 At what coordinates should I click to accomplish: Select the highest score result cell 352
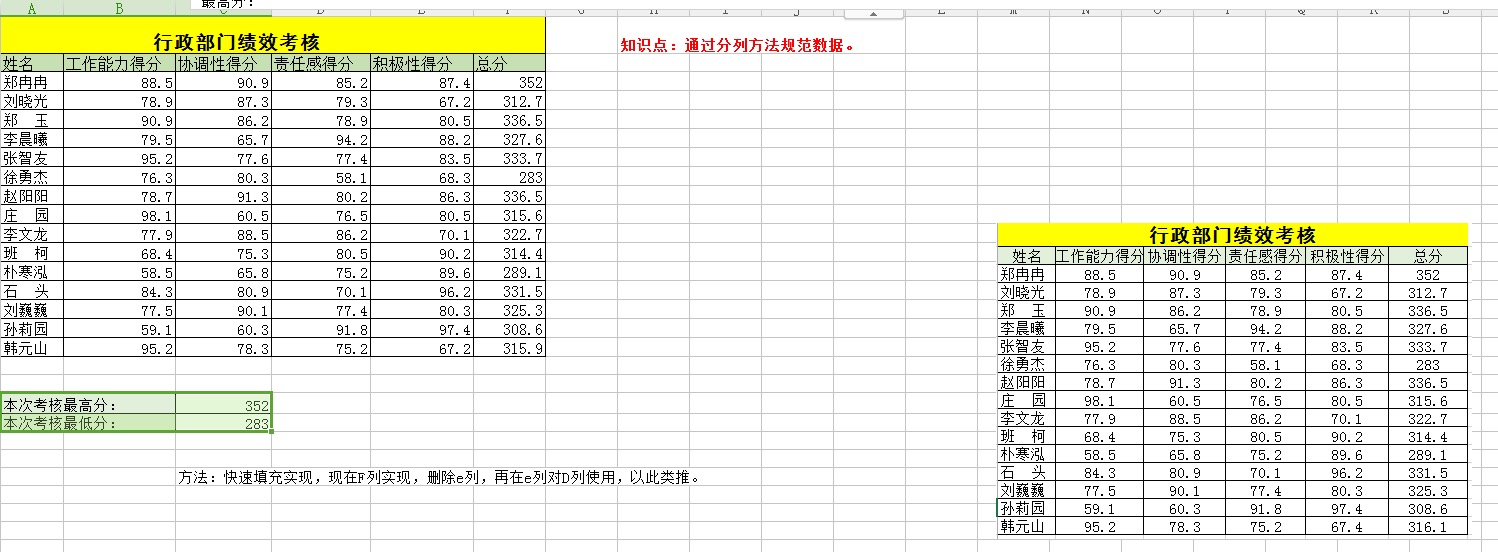coord(223,405)
